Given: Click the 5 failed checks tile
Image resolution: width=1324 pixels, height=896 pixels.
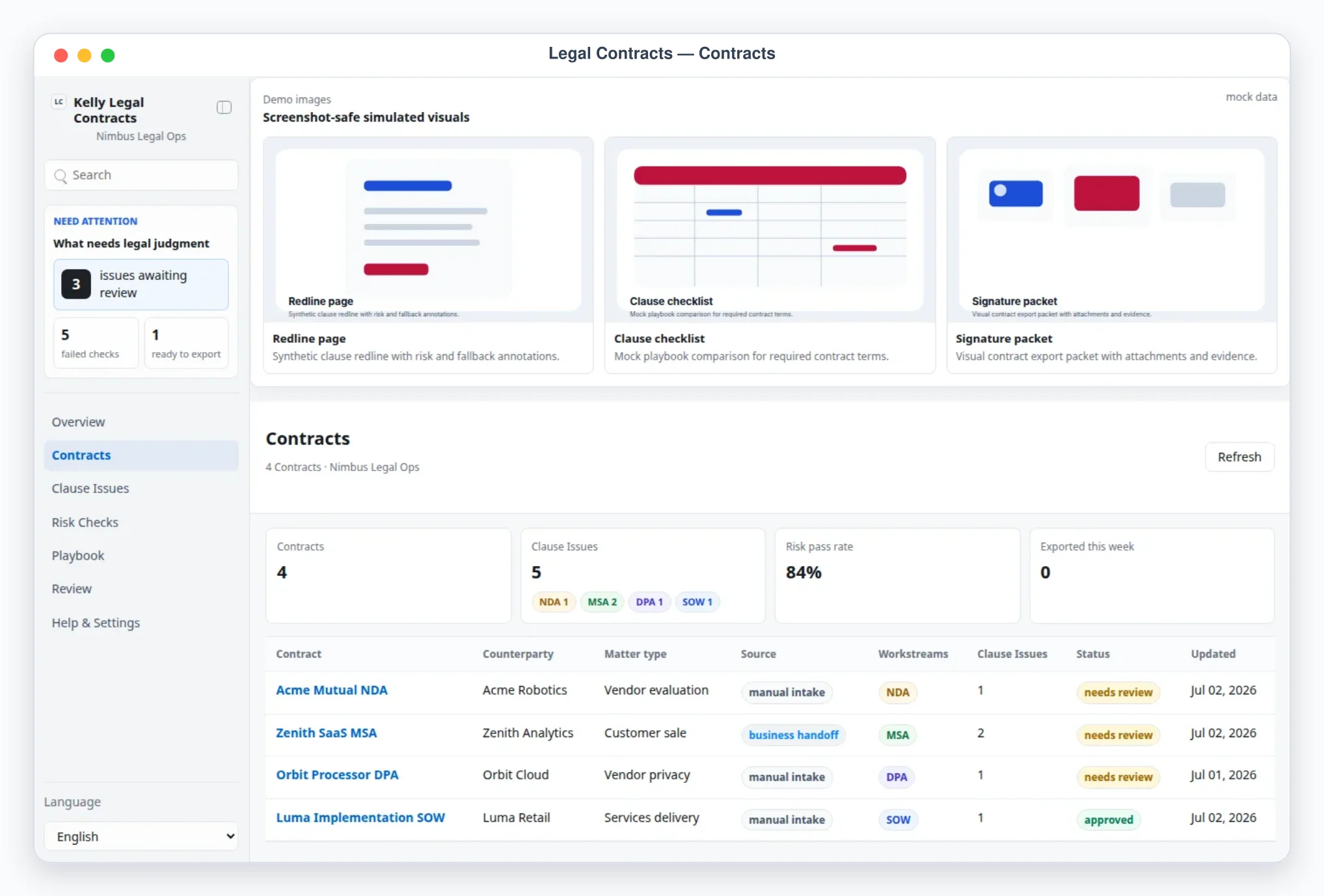Looking at the screenshot, I should (x=96, y=343).
